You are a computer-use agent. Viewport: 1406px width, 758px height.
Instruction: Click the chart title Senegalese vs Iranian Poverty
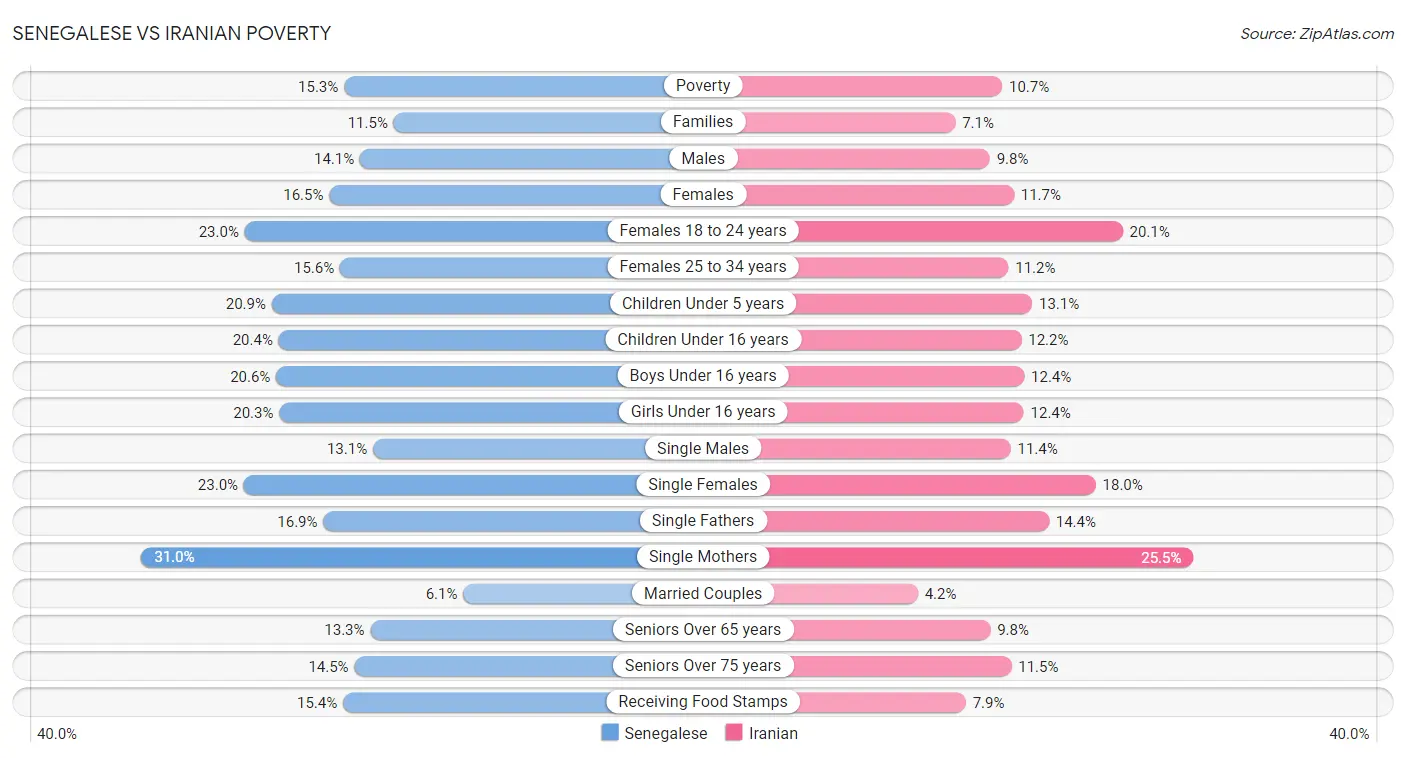[x=171, y=33]
